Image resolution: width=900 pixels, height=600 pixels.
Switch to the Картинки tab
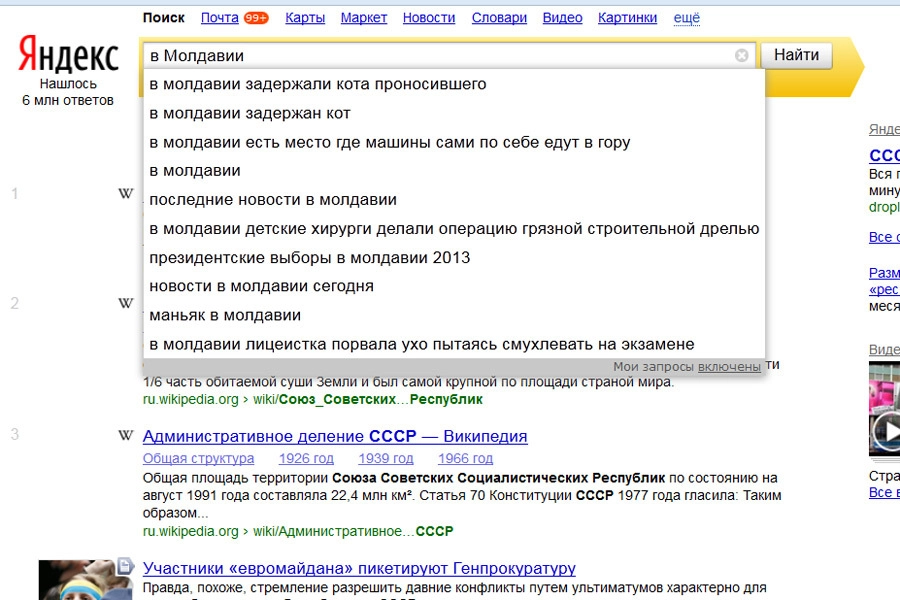(x=627, y=18)
